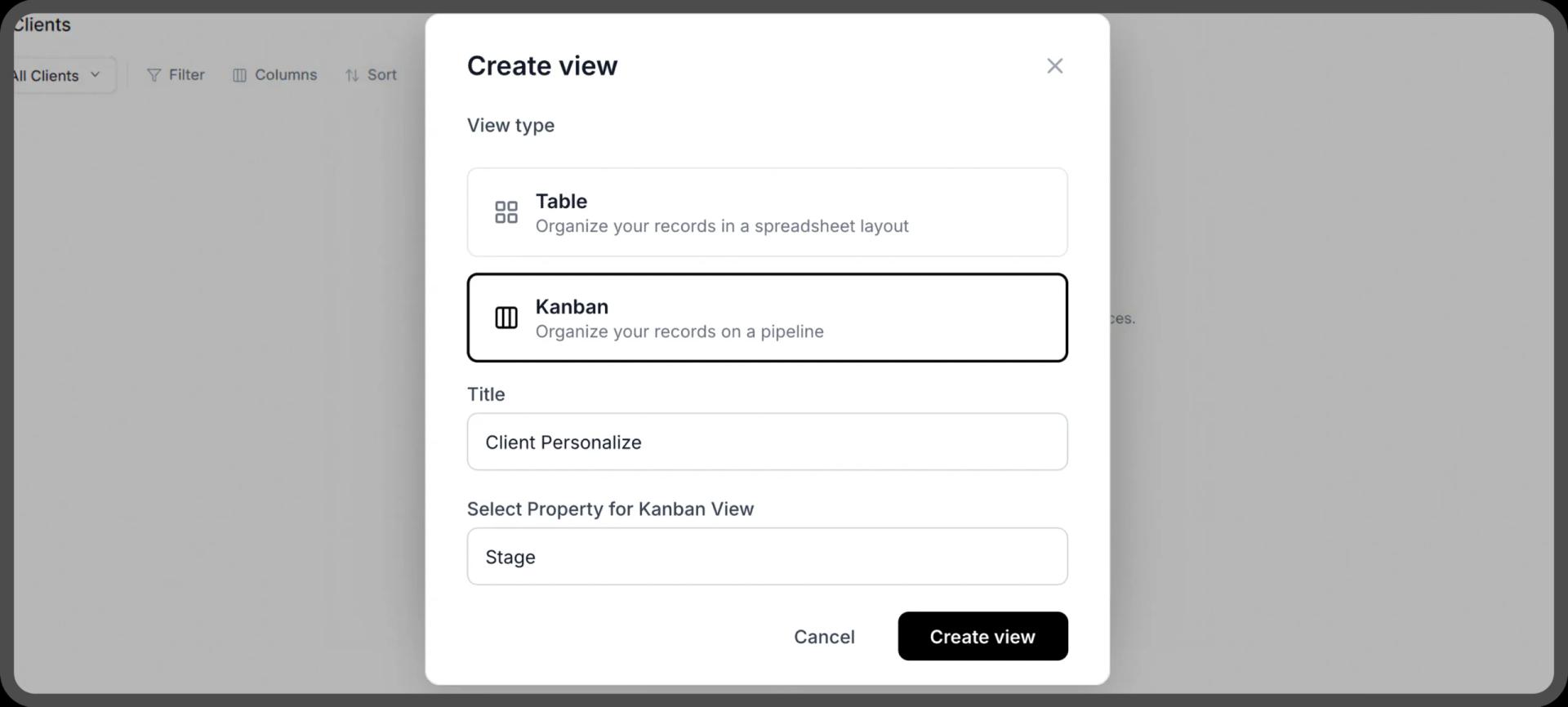
Task: Click the Kanban pipeline description text
Action: pyautogui.click(x=679, y=331)
